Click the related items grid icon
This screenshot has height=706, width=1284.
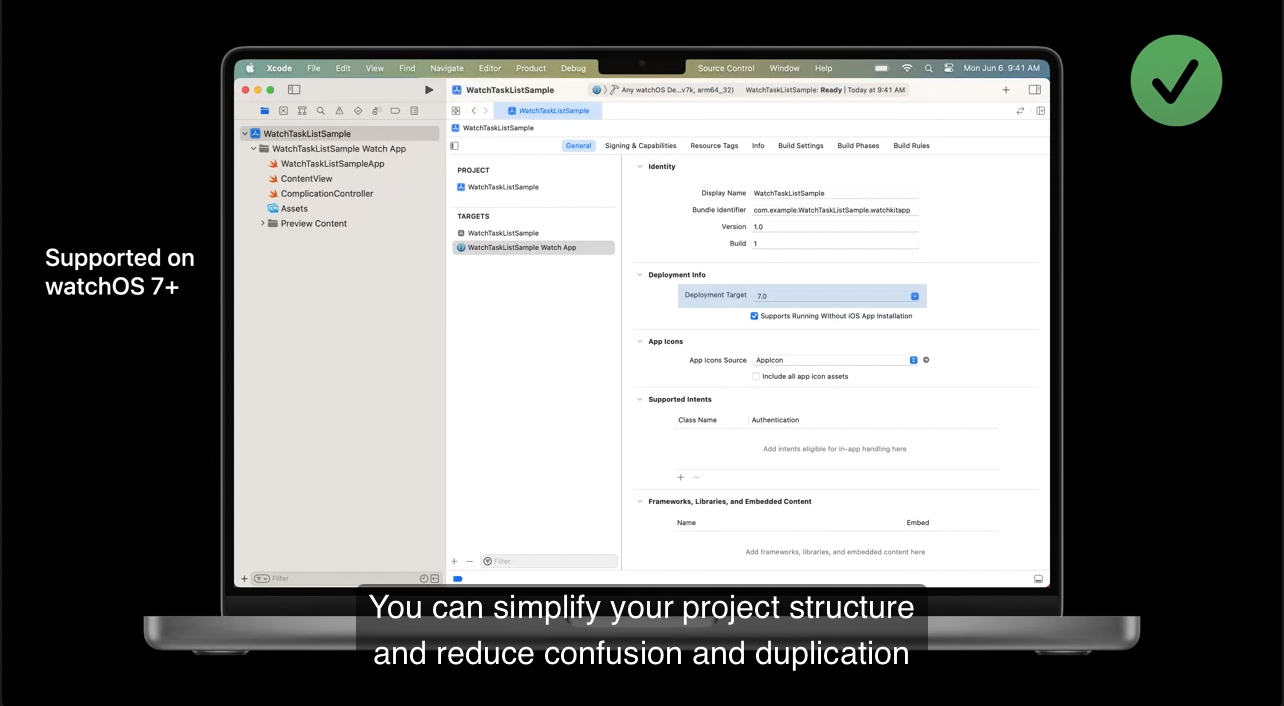click(x=456, y=111)
